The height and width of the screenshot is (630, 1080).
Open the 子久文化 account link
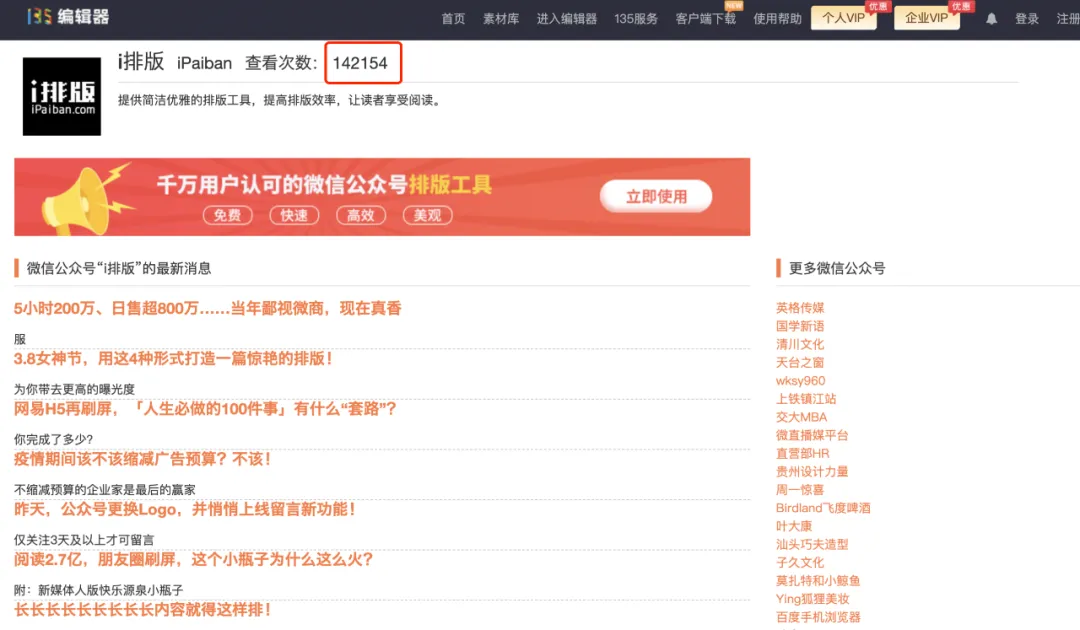(x=800, y=563)
